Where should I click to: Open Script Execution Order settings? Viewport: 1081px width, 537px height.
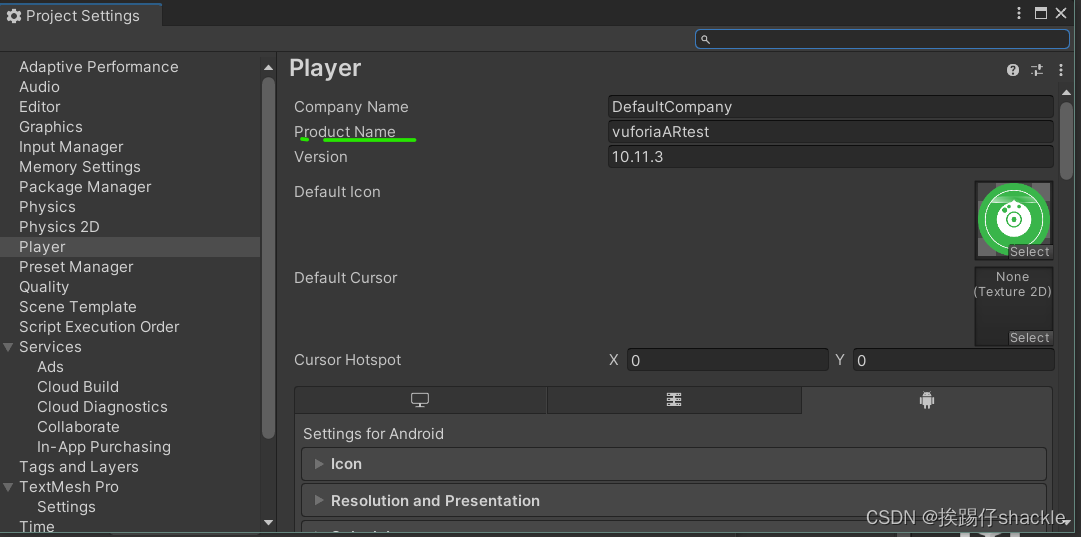click(x=99, y=327)
